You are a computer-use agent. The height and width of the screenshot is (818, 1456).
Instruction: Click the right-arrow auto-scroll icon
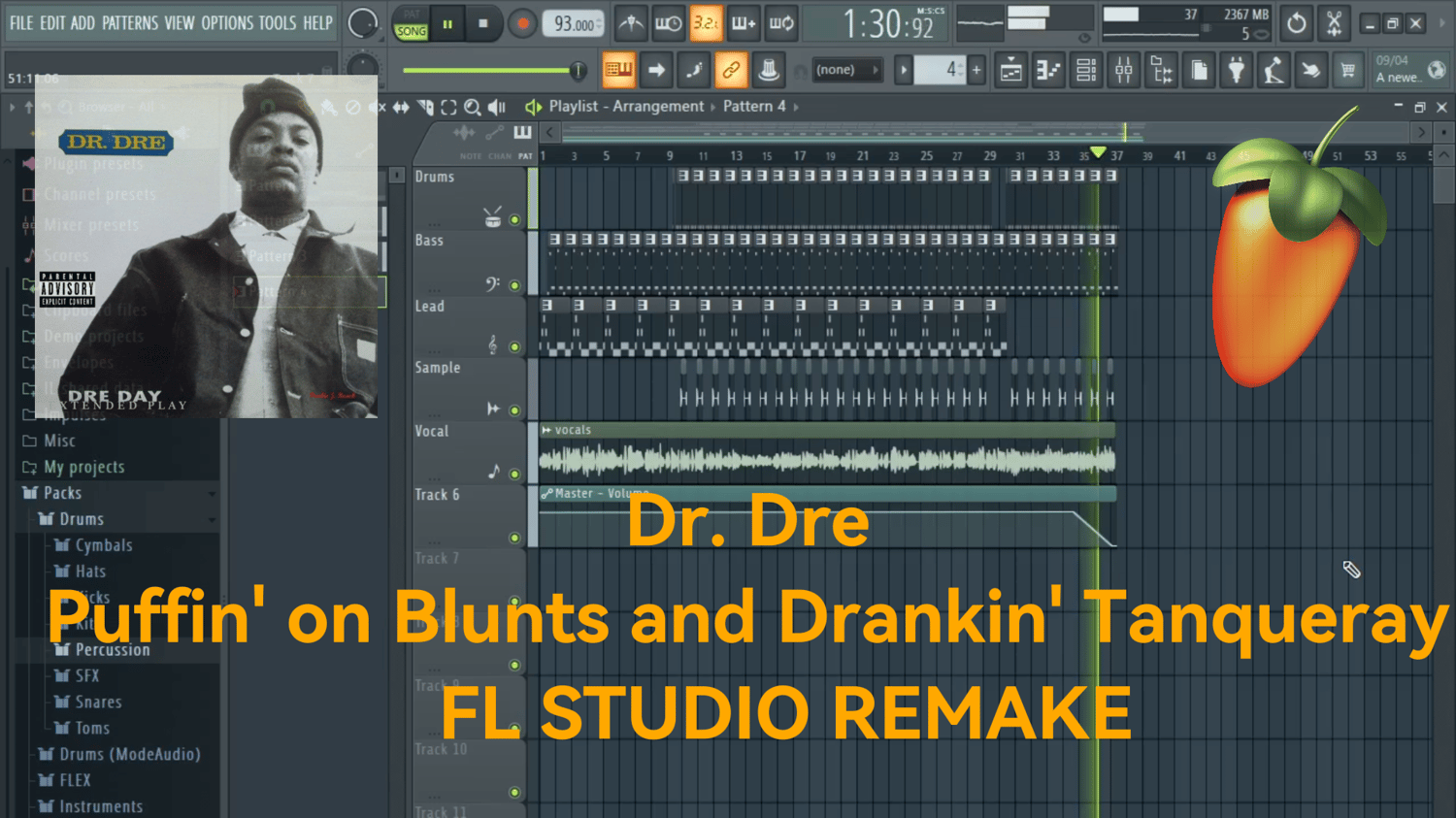(656, 70)
